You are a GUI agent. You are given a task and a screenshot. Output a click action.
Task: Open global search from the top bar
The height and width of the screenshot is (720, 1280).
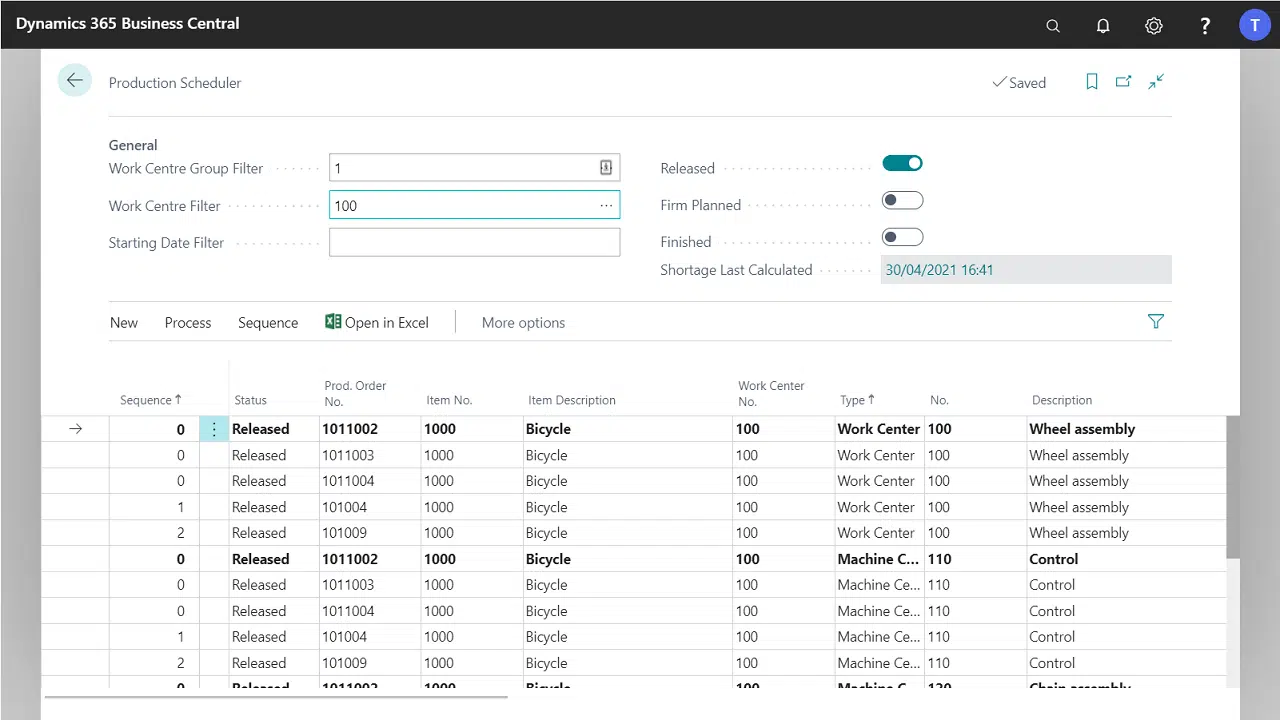tap(1052, 25)
